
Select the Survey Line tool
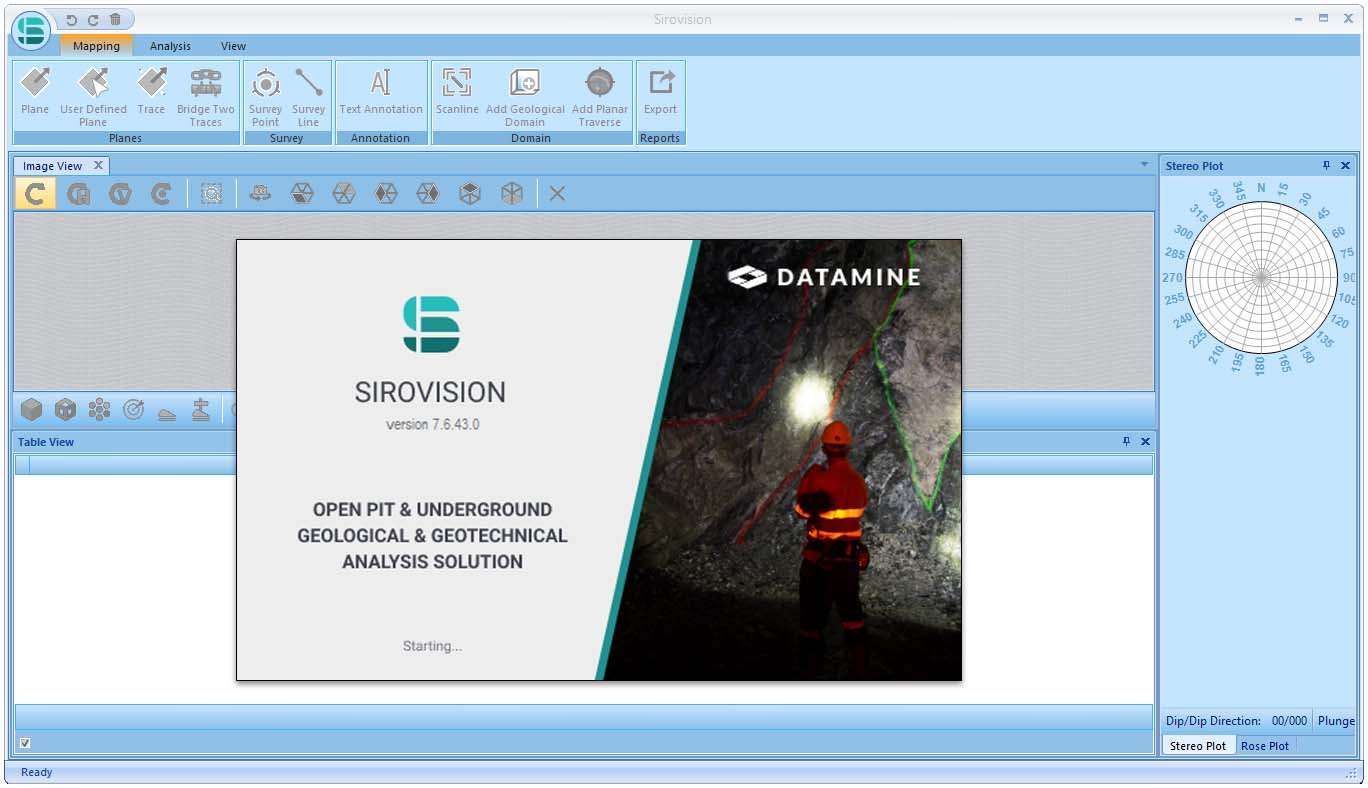tap(308, 92)
